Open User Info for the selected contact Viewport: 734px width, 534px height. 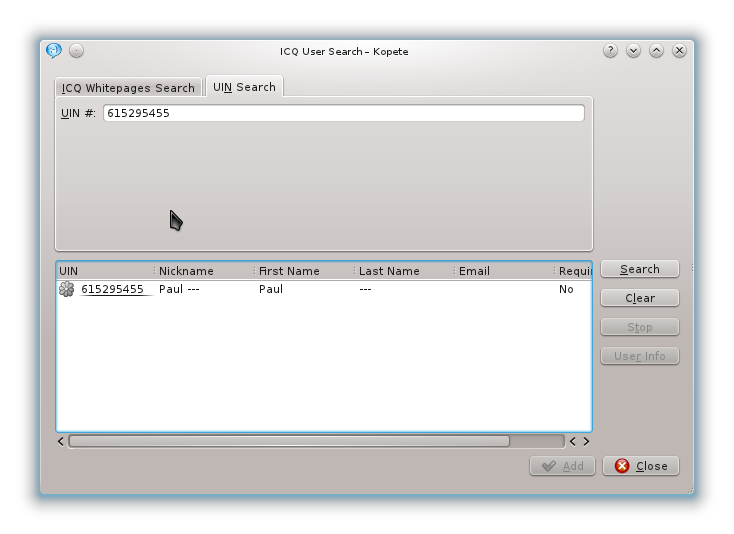pyautogui.click(x=639, y=356)
